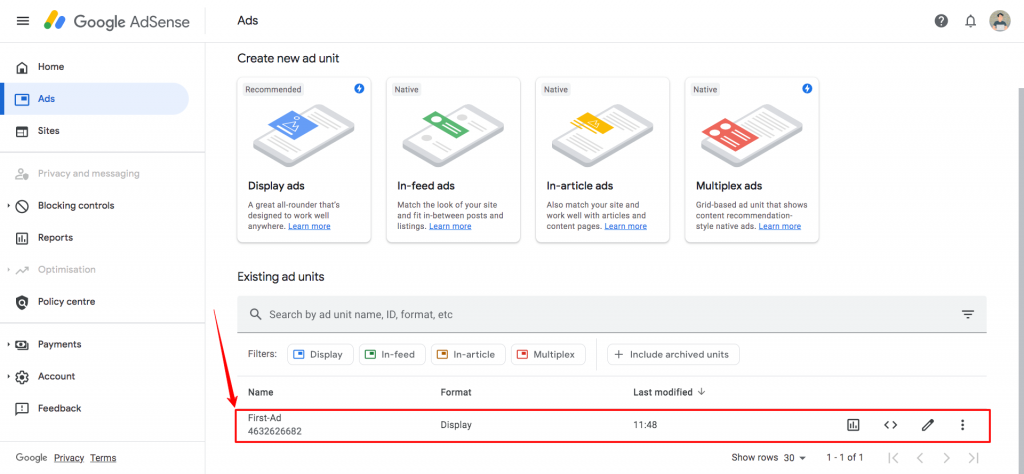Open Show rows 30 dropdown
Viewport: 1024px width, 474px height.
coord(795,458)
